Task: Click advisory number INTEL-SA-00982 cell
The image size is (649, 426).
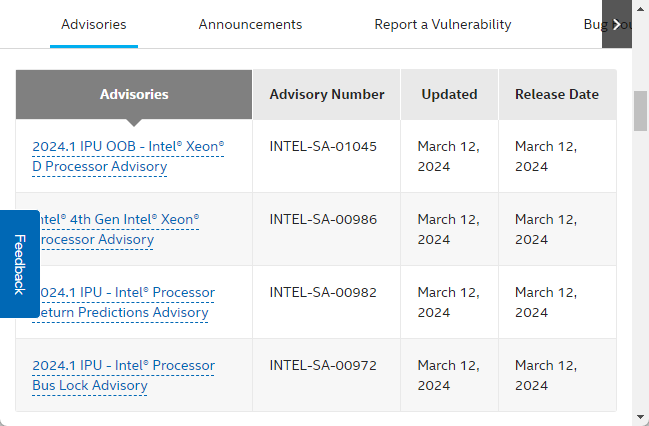Action: [x=323, y=292]
